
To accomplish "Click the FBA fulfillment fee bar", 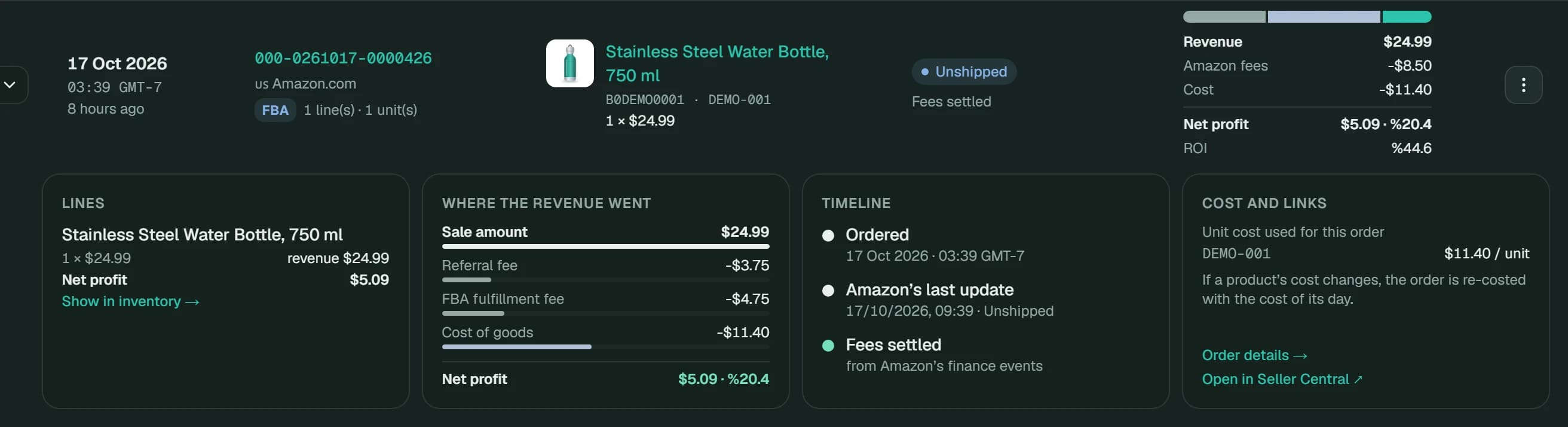I will tap(606, 314).
